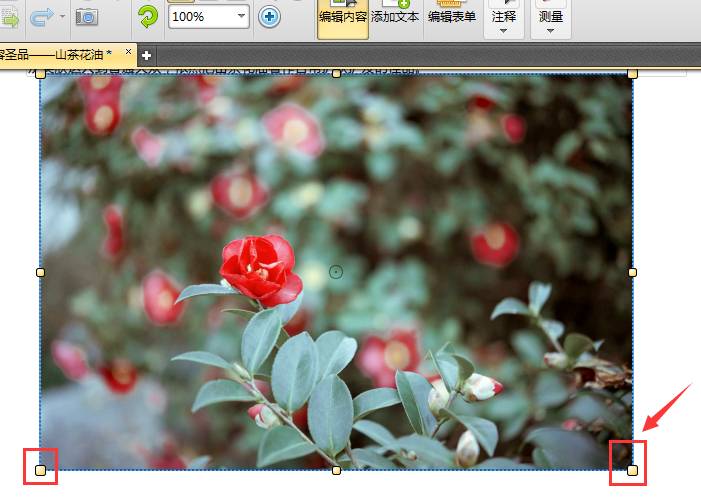Close the 山茶花油 document tab
Screen dimensions: 701x502
point(128,52)
